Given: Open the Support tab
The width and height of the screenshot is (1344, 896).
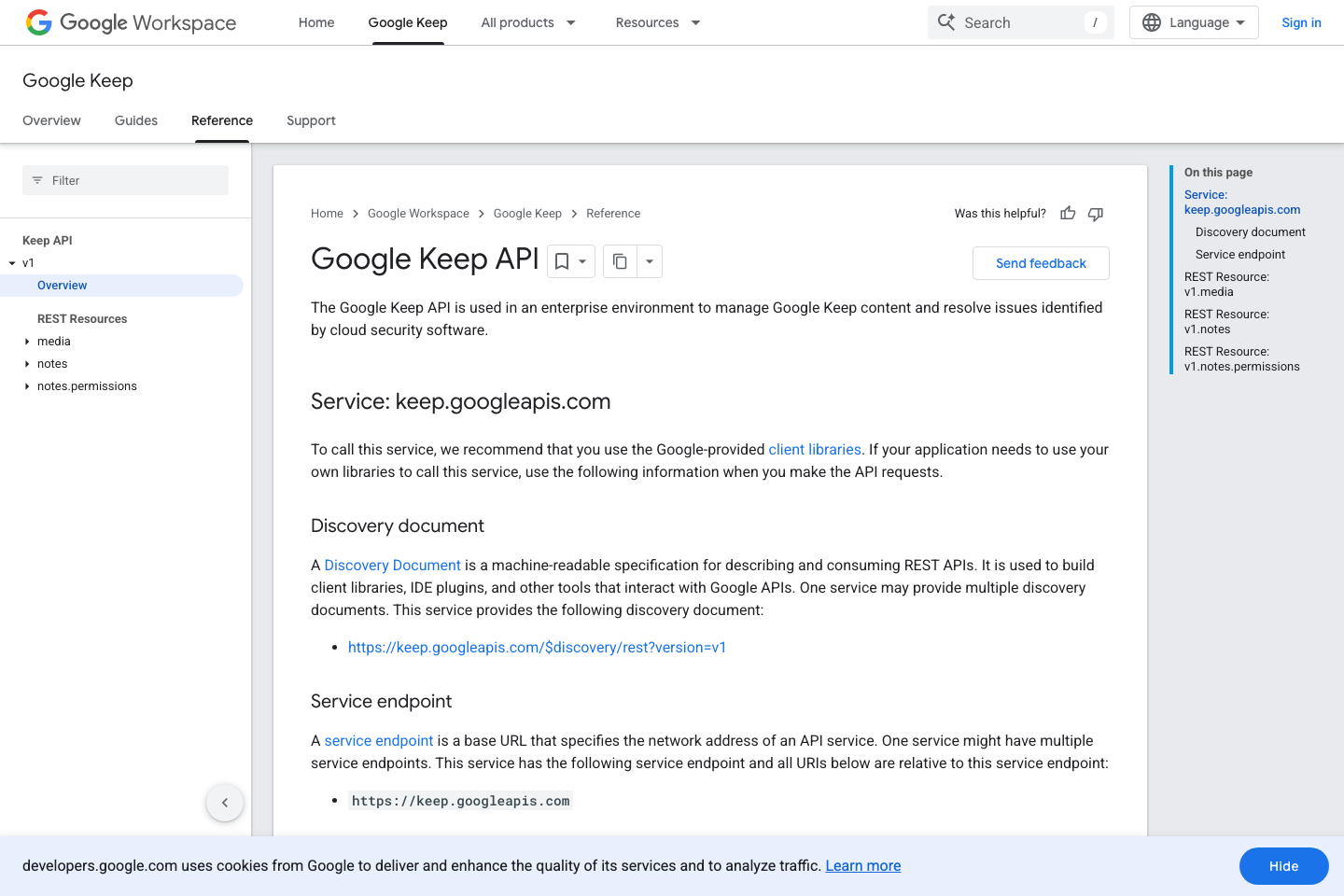Looking at the screenshot, I should [311, 120].
